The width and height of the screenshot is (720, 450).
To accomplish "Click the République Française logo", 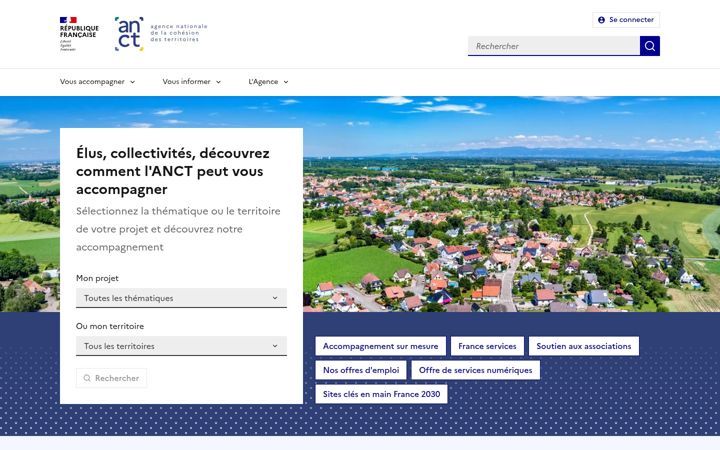I will click(x=79, y=34).
